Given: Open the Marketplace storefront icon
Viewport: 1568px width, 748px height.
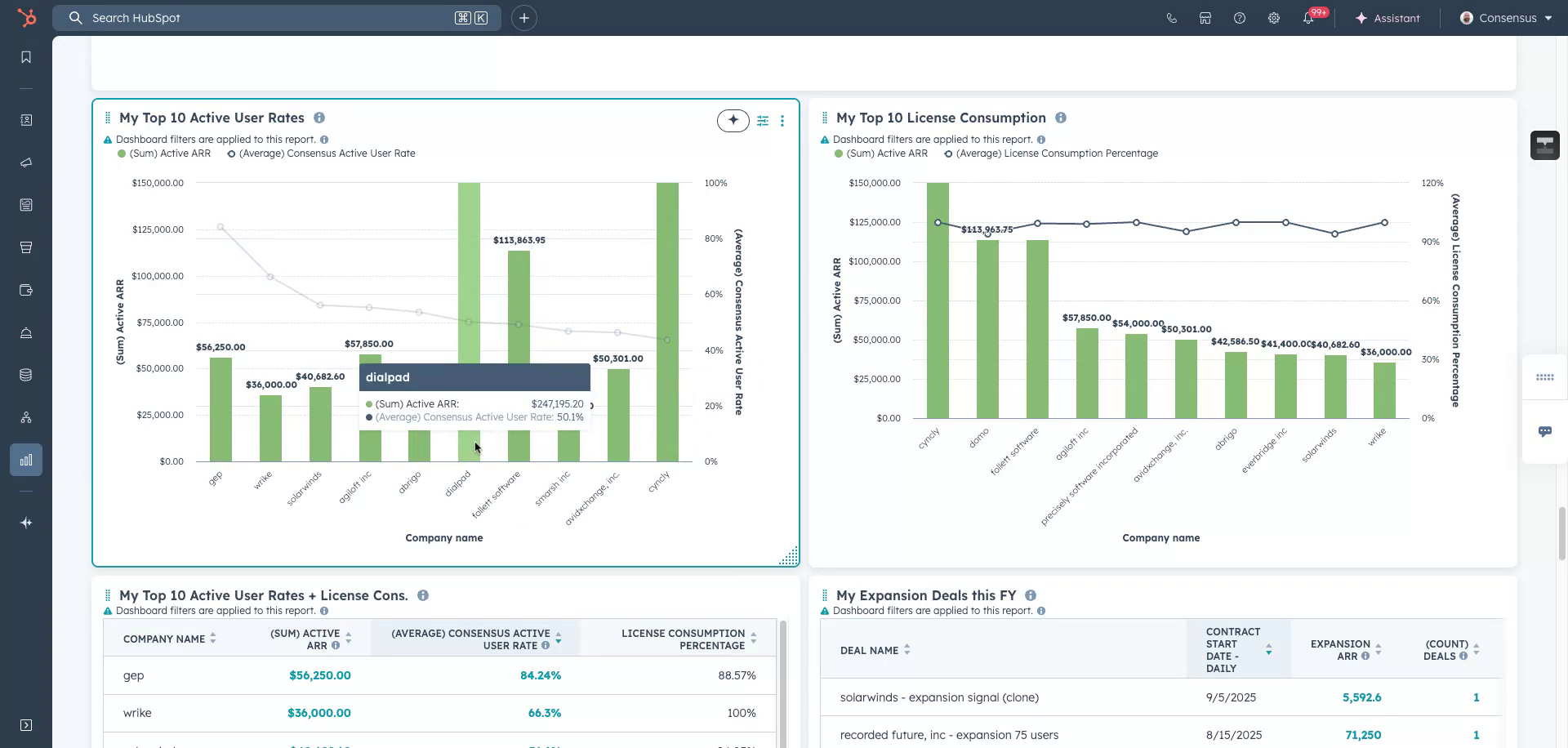Looking at the screenshot, I should pos(1205,18).
